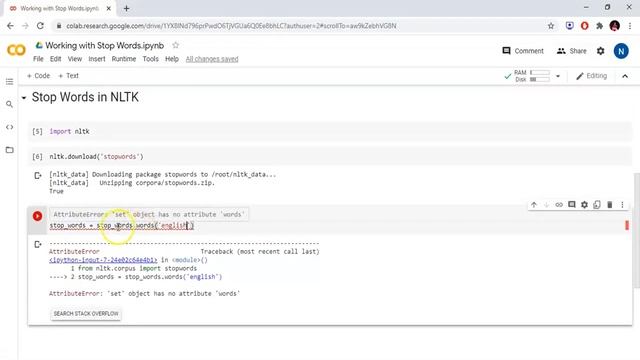Open All changes saved link
640x360 pixels.
click(x=212, y=59)
